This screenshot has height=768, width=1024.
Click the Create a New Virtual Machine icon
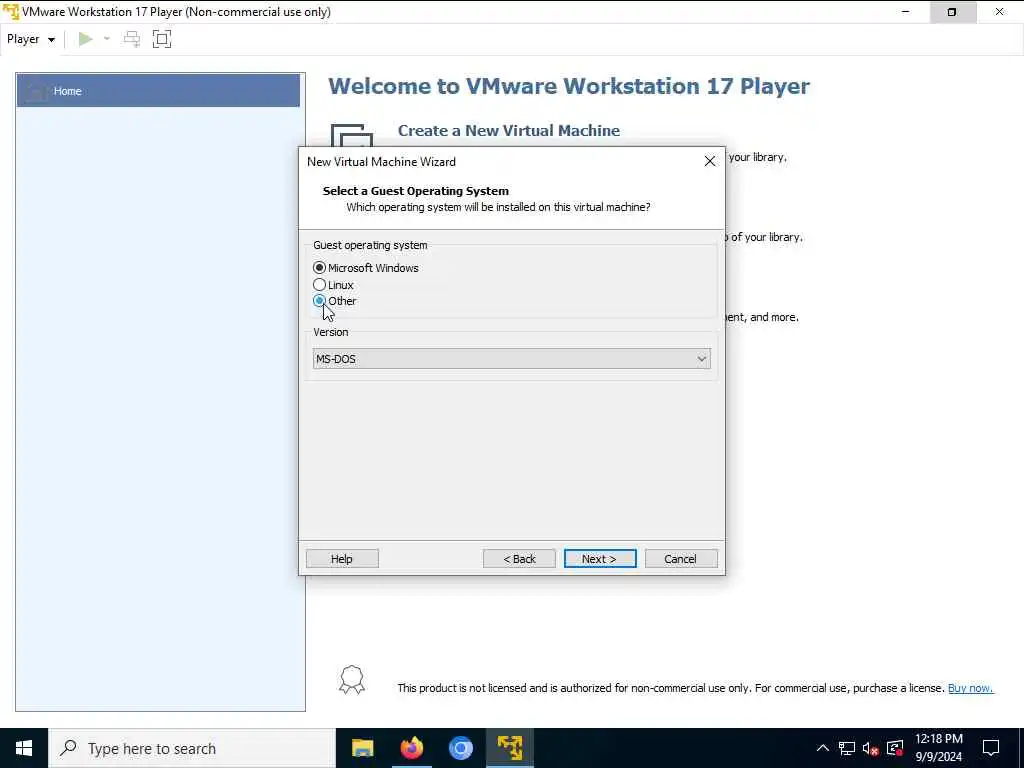coord(351,135)
